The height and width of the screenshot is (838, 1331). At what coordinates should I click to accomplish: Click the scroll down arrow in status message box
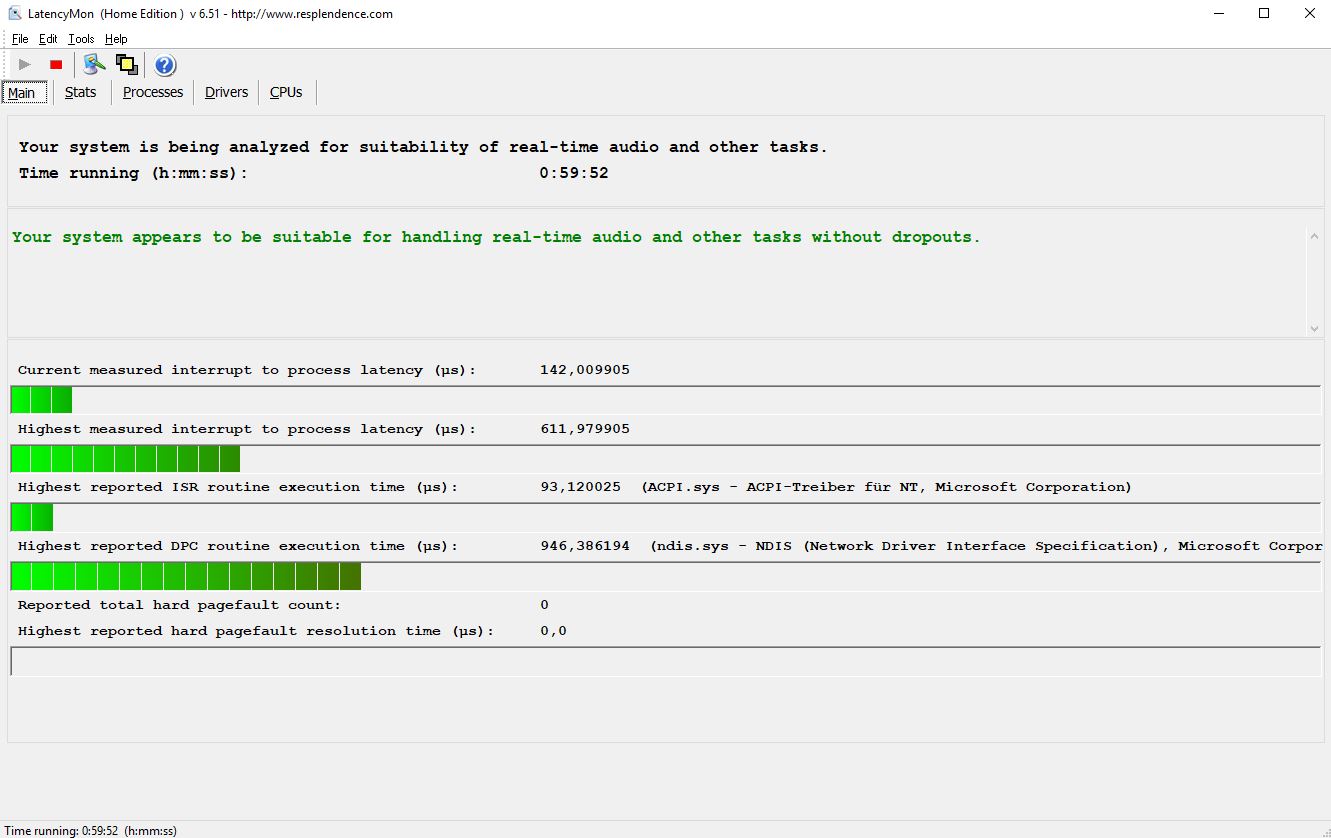coord(1314,328)
